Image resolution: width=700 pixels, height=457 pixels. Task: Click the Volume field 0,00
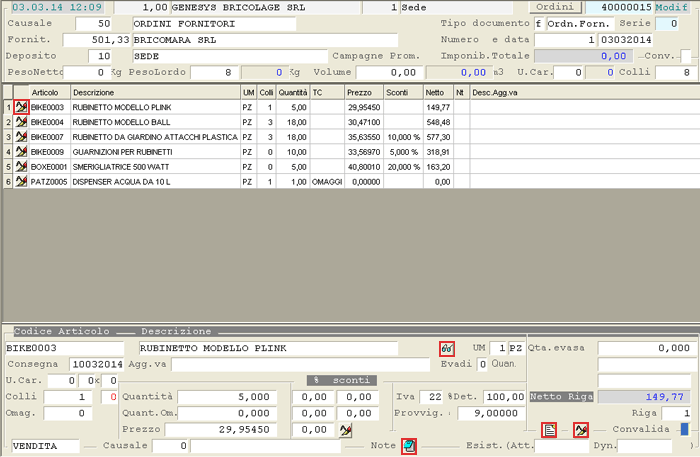(388, 72)
